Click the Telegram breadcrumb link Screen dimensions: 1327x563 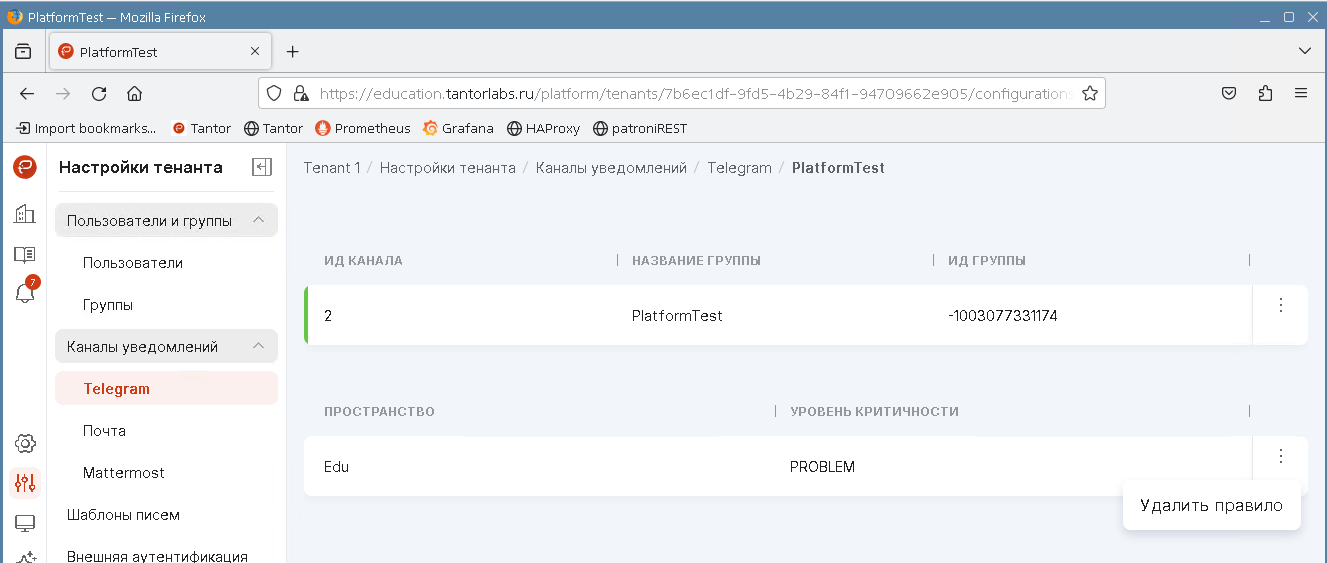739,168
